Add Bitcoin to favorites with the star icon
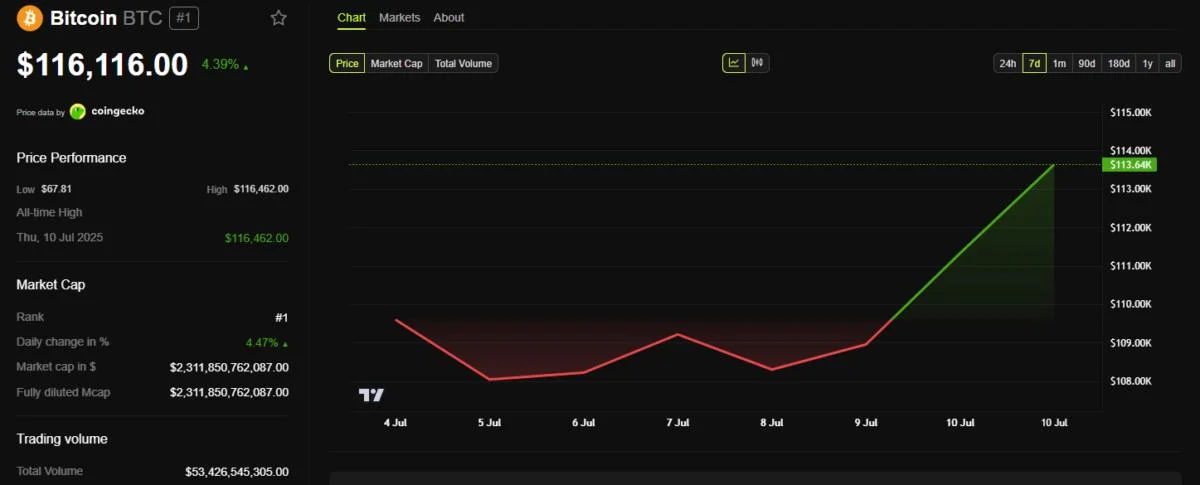This screenshot has width=1200, height=485. tap(278, 18)
